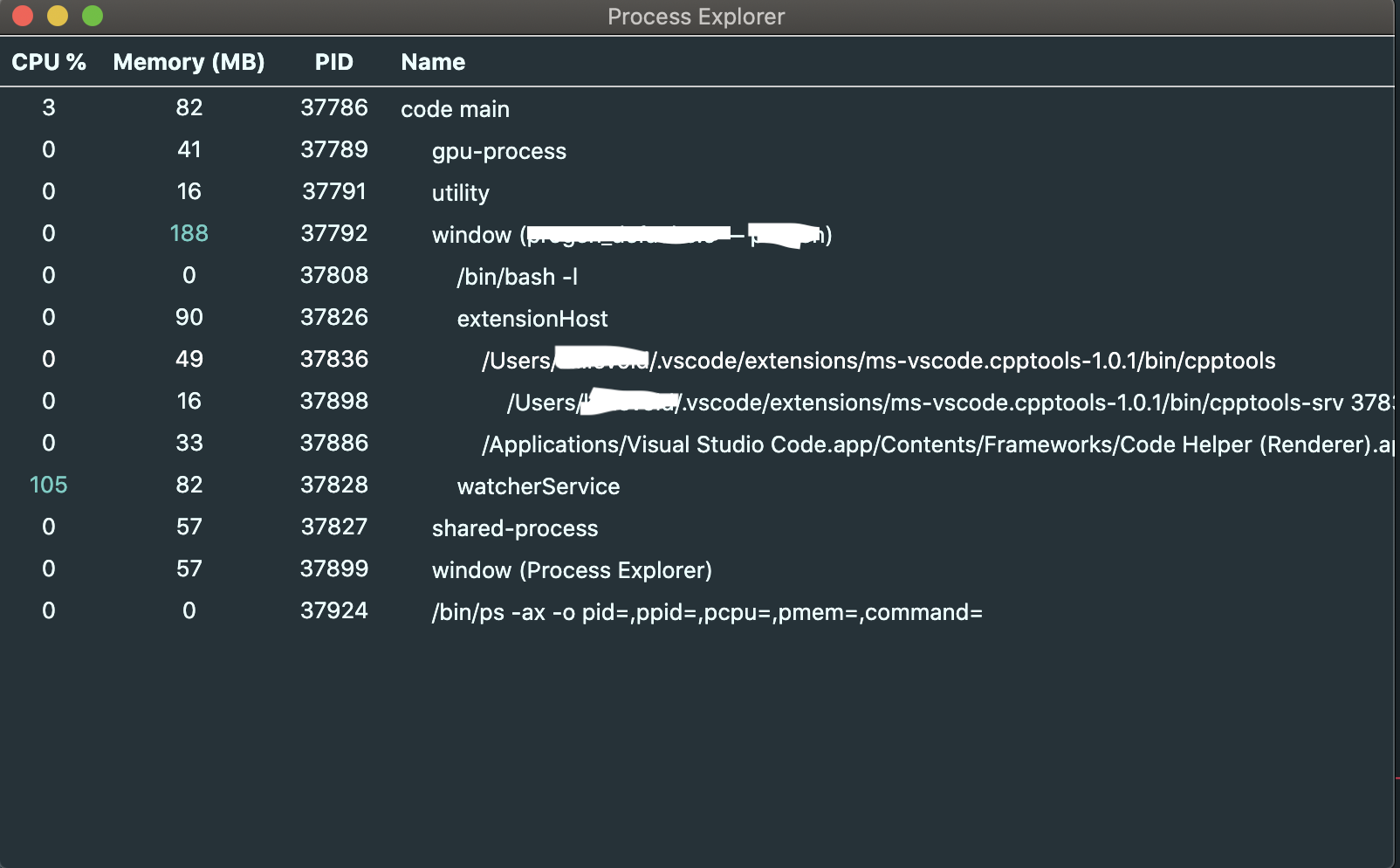The image size is (1400, 868).
Task: Sort processes by CPU % column
Action: pos(49,61)
